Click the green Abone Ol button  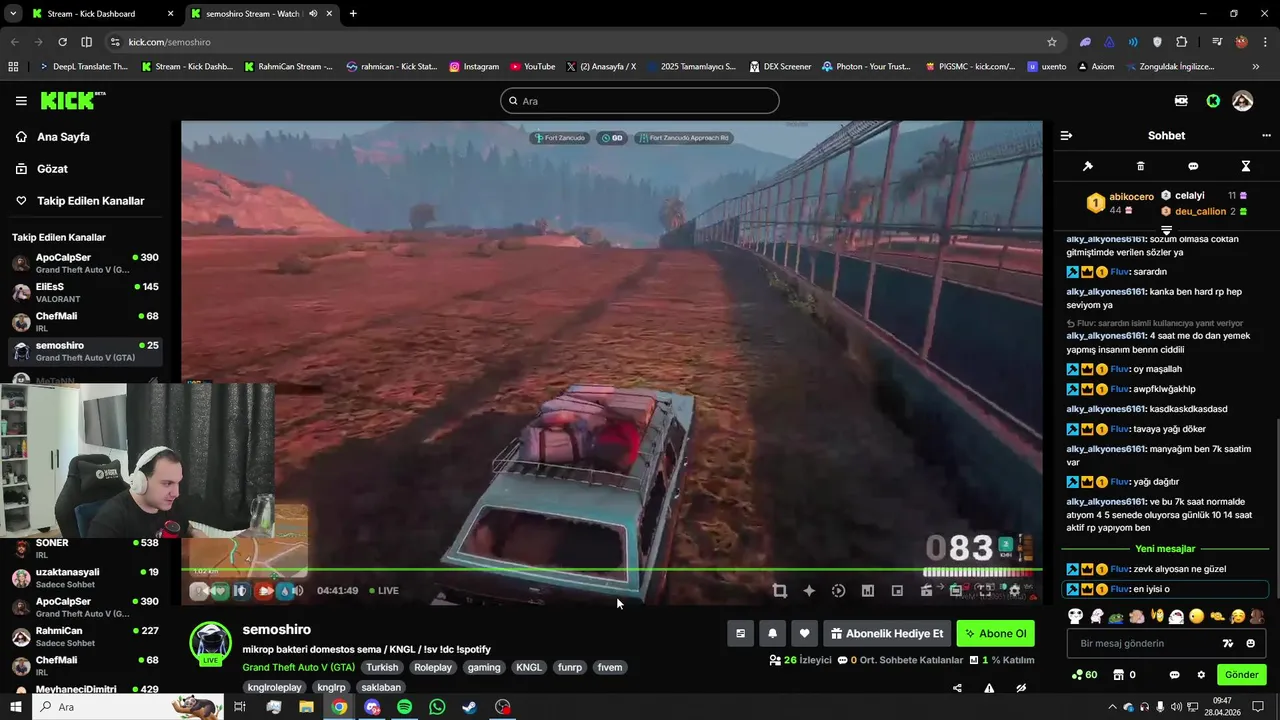(995, 633)
